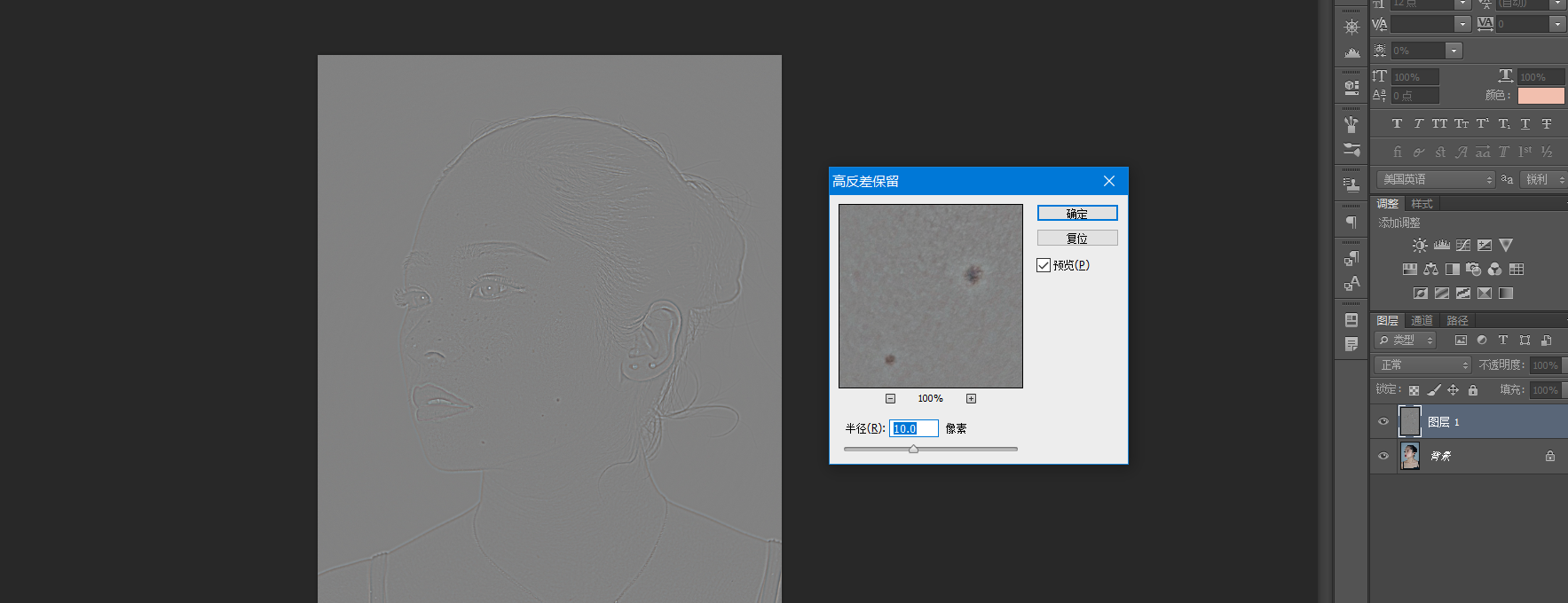Add a Vibrance adjustment (triangle icon)
The width and height of the screenshot is (1568, 603).
tap(1506, 246)
